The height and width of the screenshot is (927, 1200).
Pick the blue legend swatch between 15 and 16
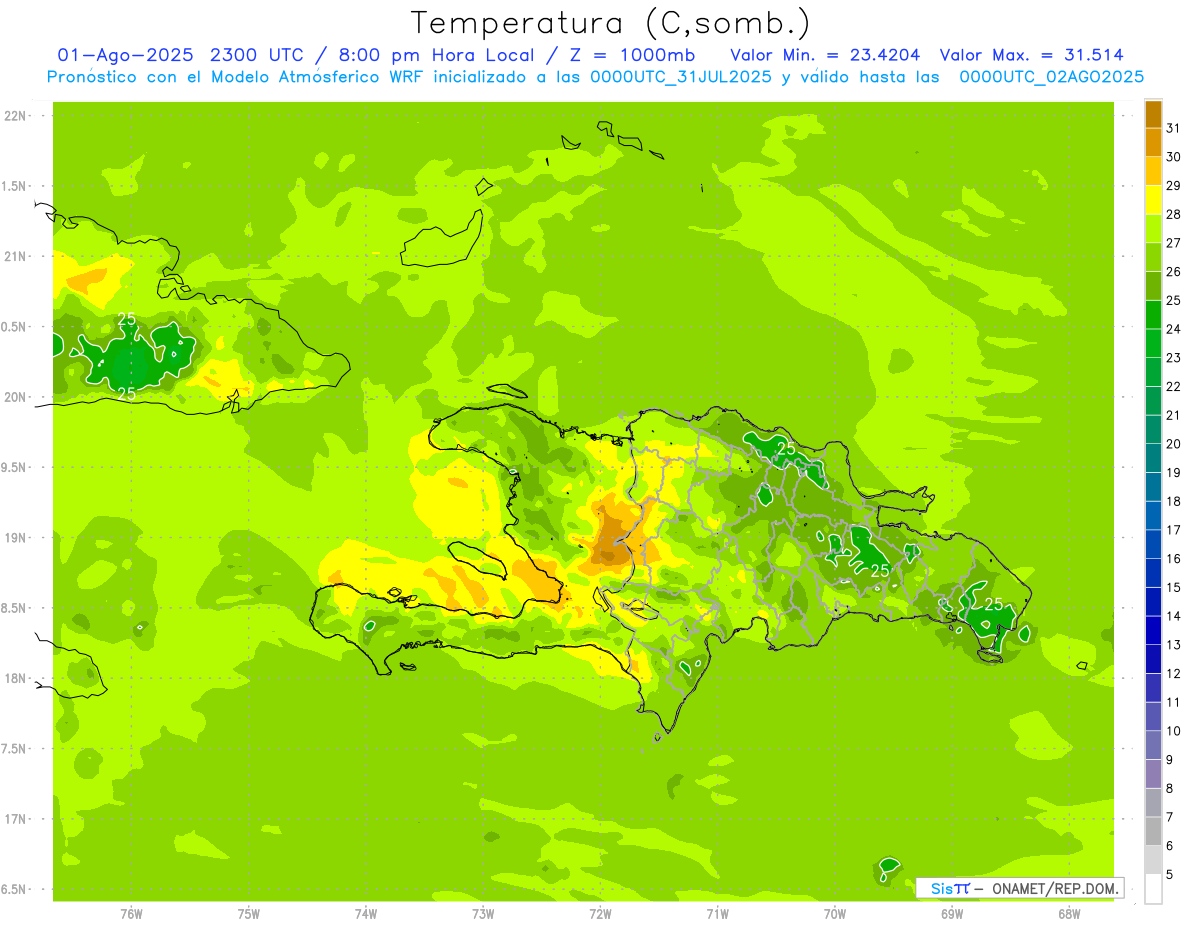coord(1153,573)
